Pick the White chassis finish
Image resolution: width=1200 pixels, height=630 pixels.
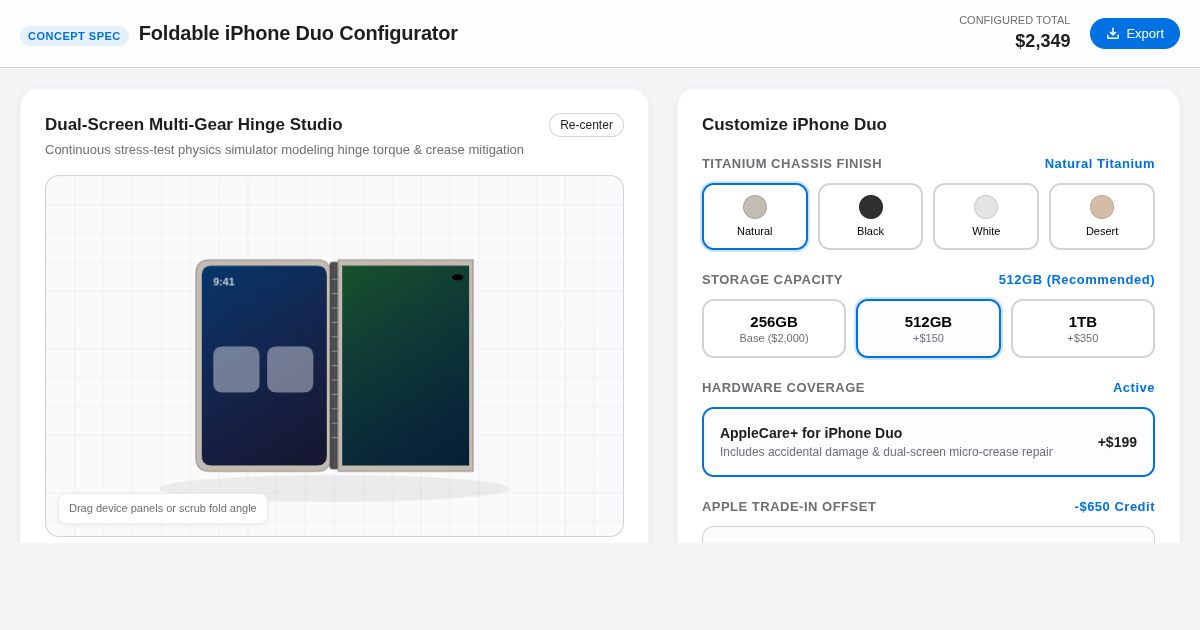coord(986,216)
